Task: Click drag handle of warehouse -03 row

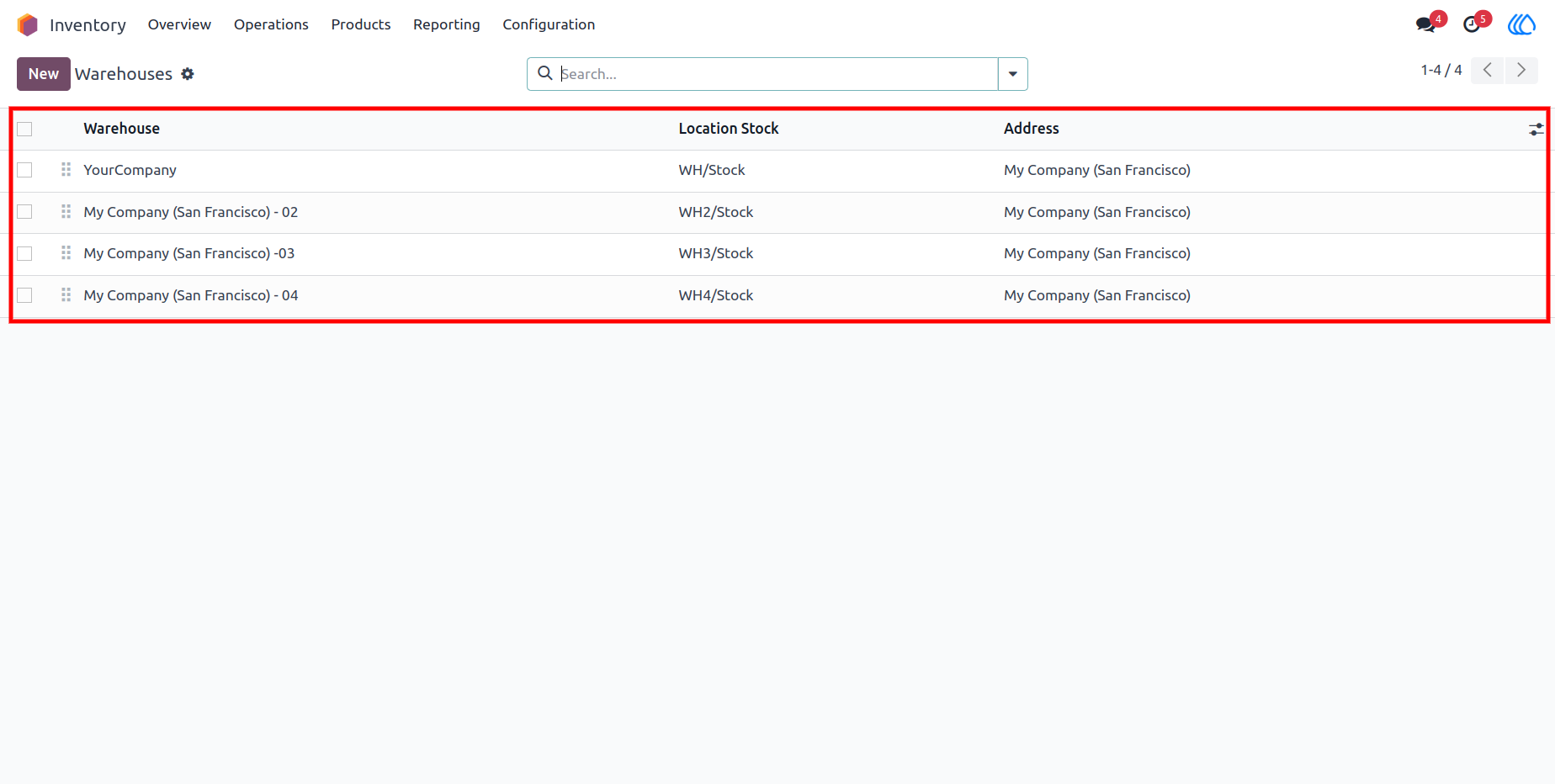Action: click(66, 253)
